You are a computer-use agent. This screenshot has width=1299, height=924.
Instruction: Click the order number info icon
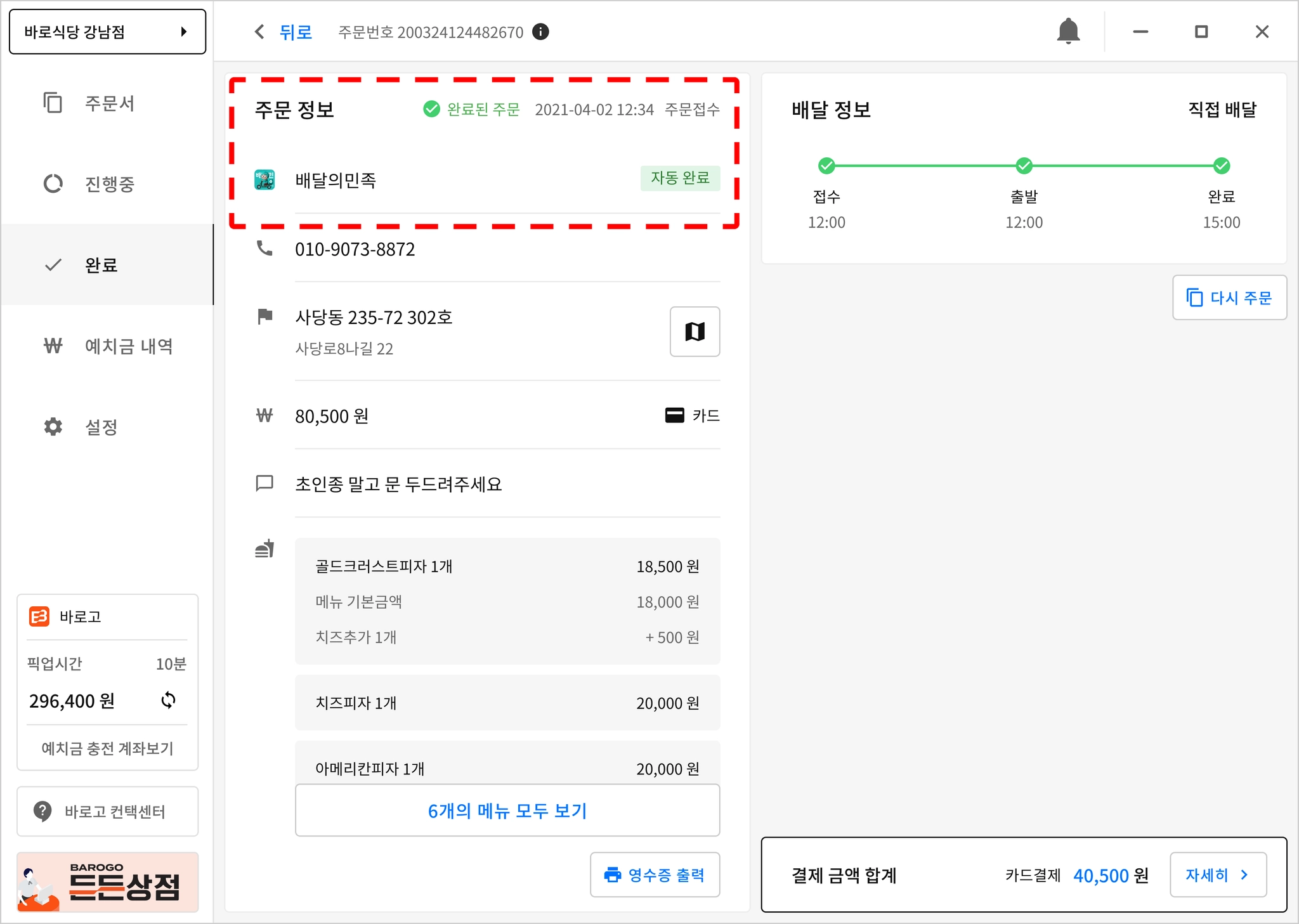point(540,32)
